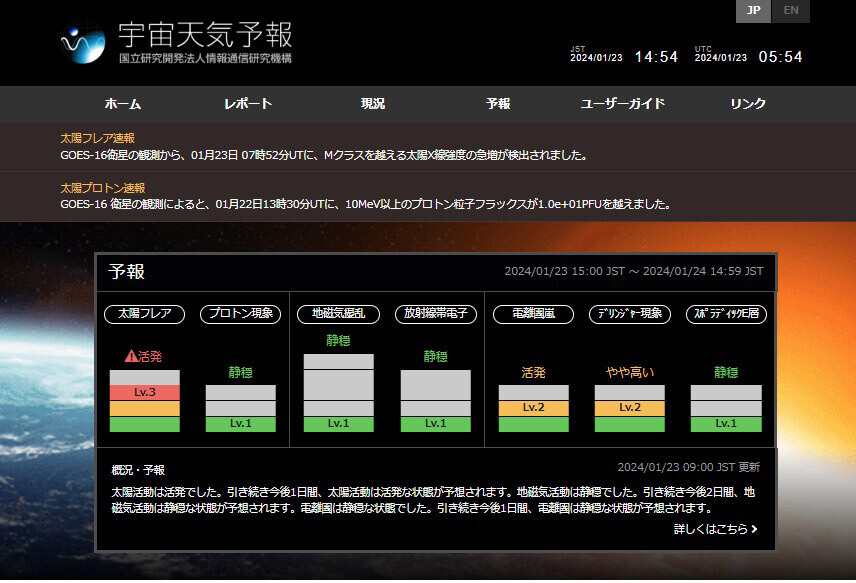The image size is (856, 583).
Task: Open the レポート menu item
Action: tap(248, 104)
